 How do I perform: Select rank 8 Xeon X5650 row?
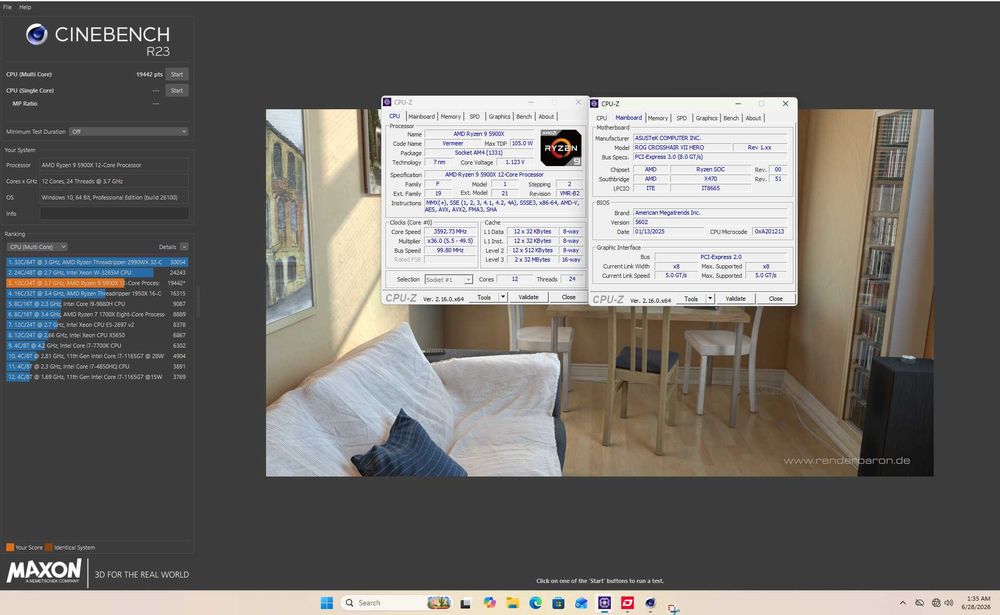coord(97,335)
